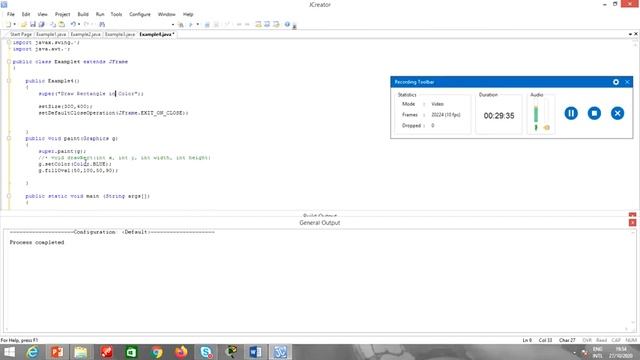The image size is (640, 360).
Task: Click the Find binoculars toolbar icon
Action: [x=102, y=24]
